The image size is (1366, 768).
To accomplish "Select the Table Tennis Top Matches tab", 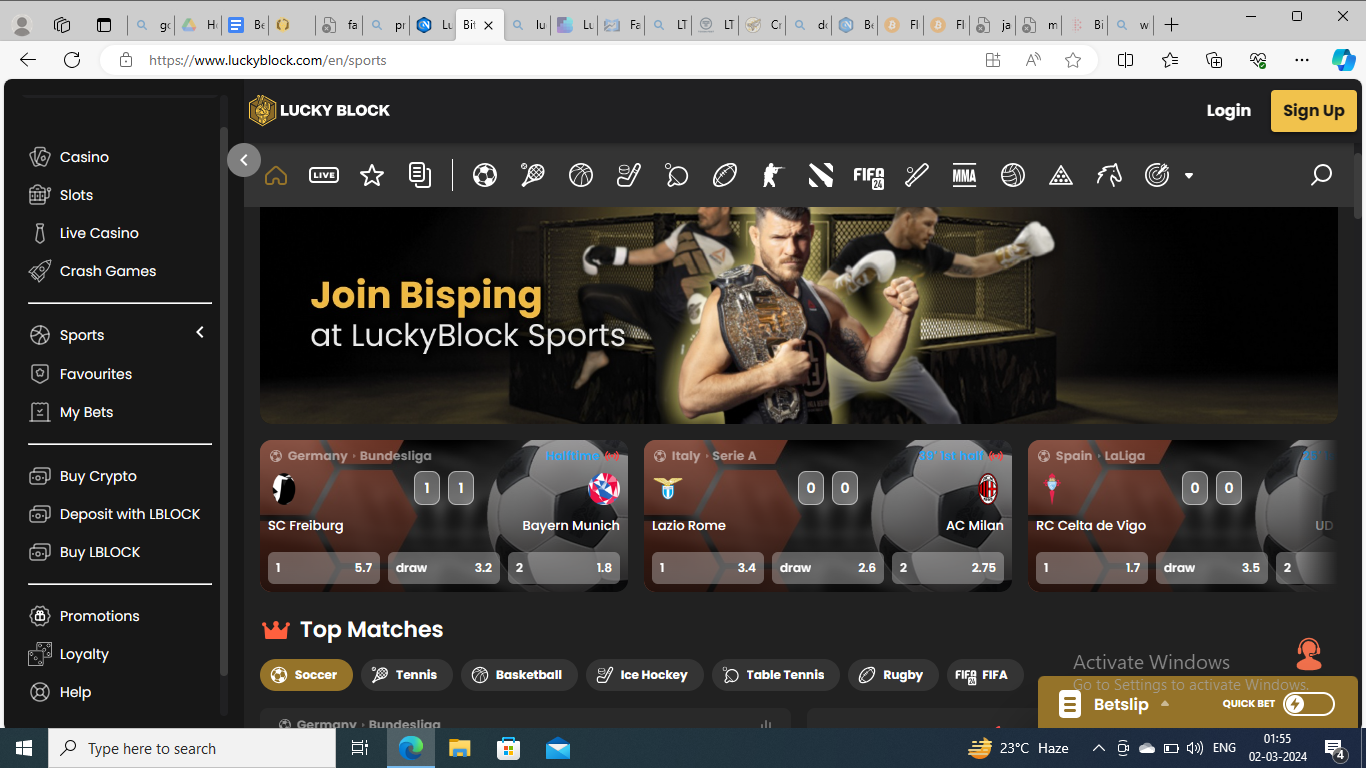I will 775,675.
